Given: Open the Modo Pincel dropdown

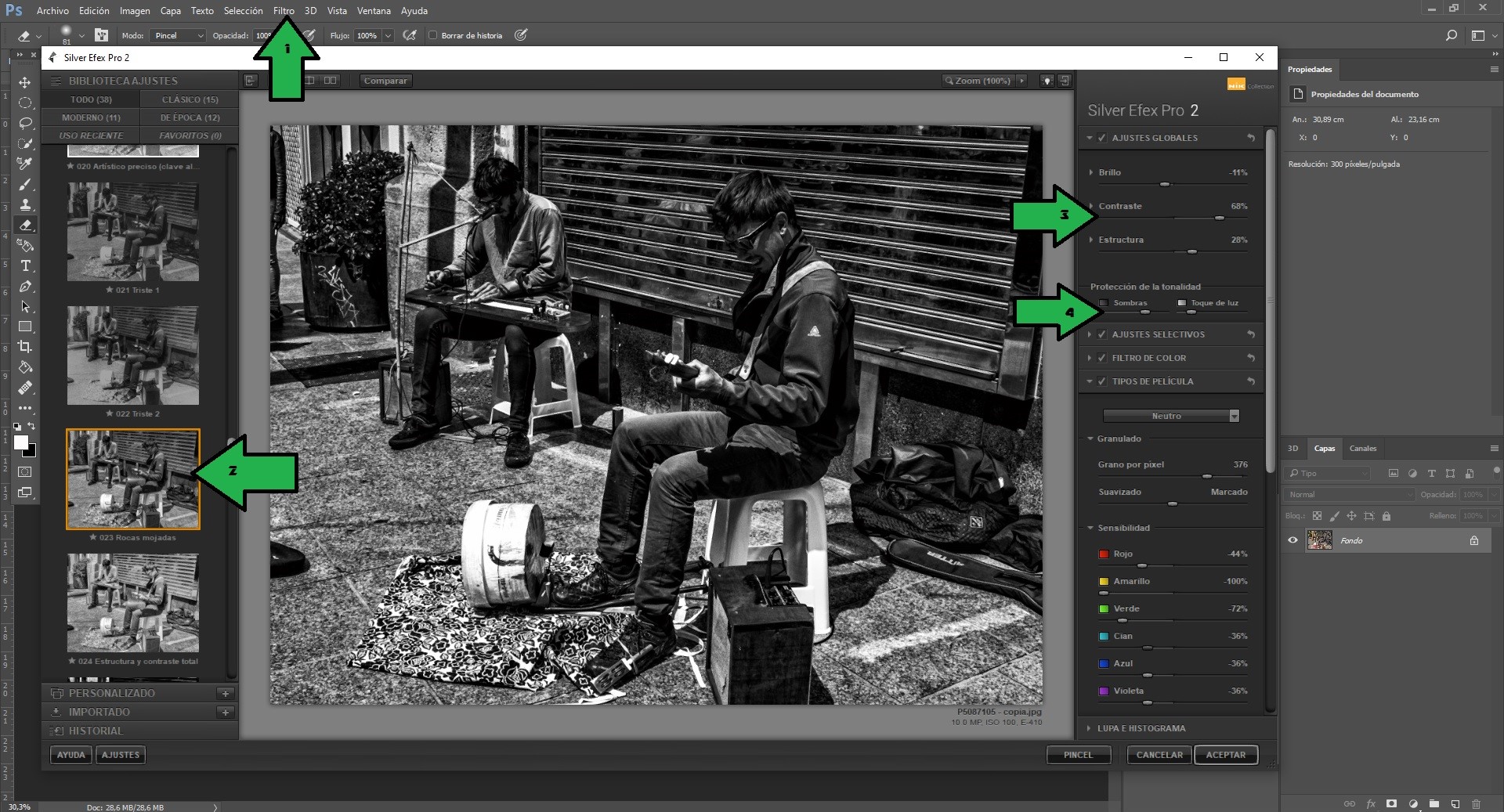Looking at the screenshot, I should [178, 35].
